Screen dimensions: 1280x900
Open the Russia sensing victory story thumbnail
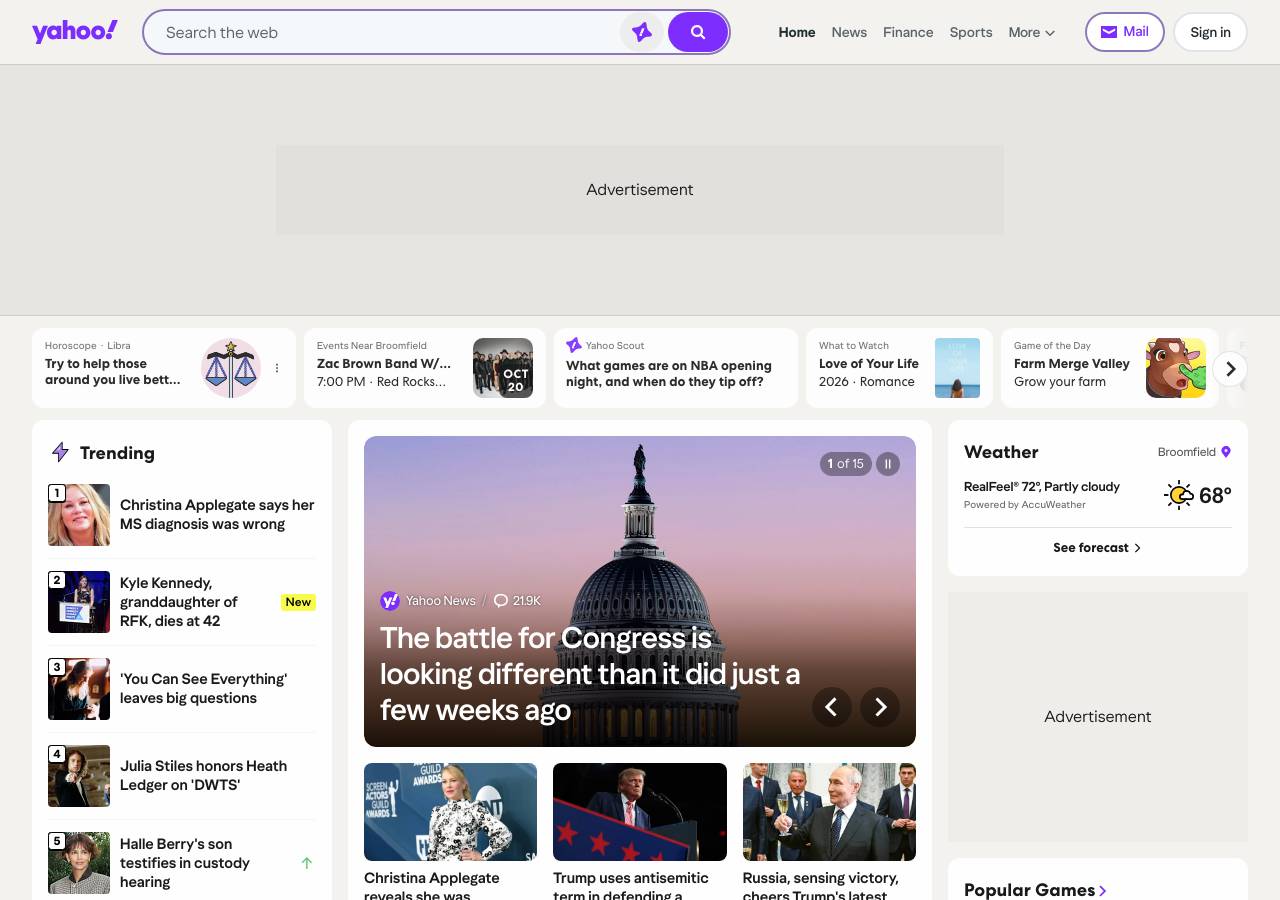tap(829, 812)
